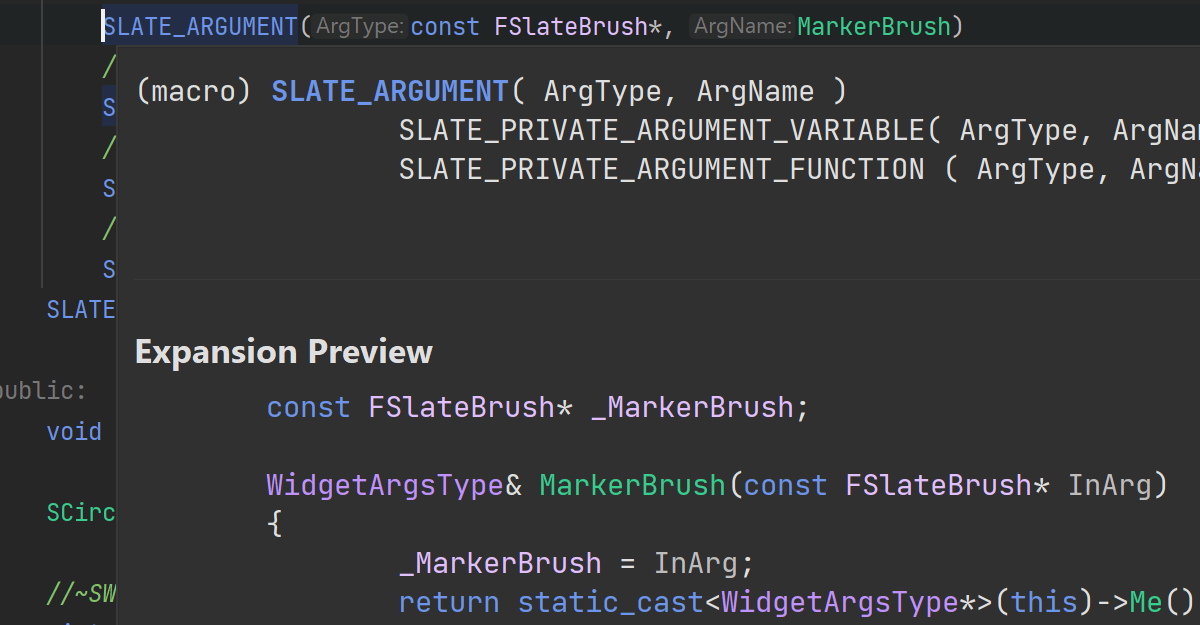Click the return keyword in the preview

(x=448, y=602)
